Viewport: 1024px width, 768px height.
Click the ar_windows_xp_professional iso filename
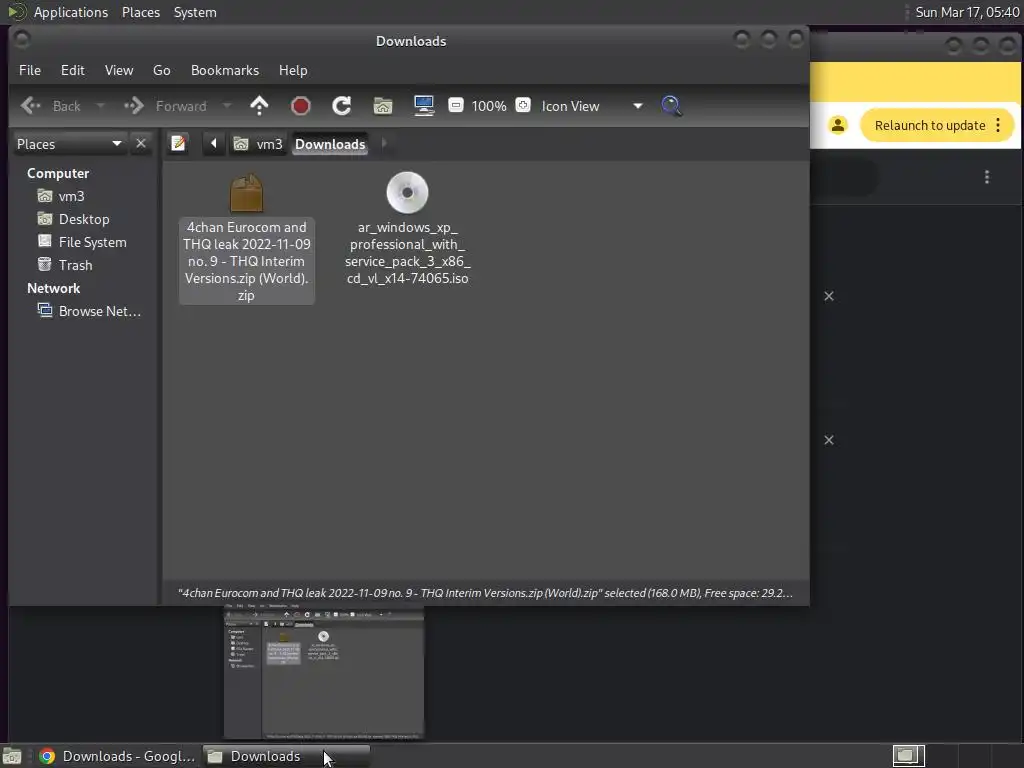(408, 253)
